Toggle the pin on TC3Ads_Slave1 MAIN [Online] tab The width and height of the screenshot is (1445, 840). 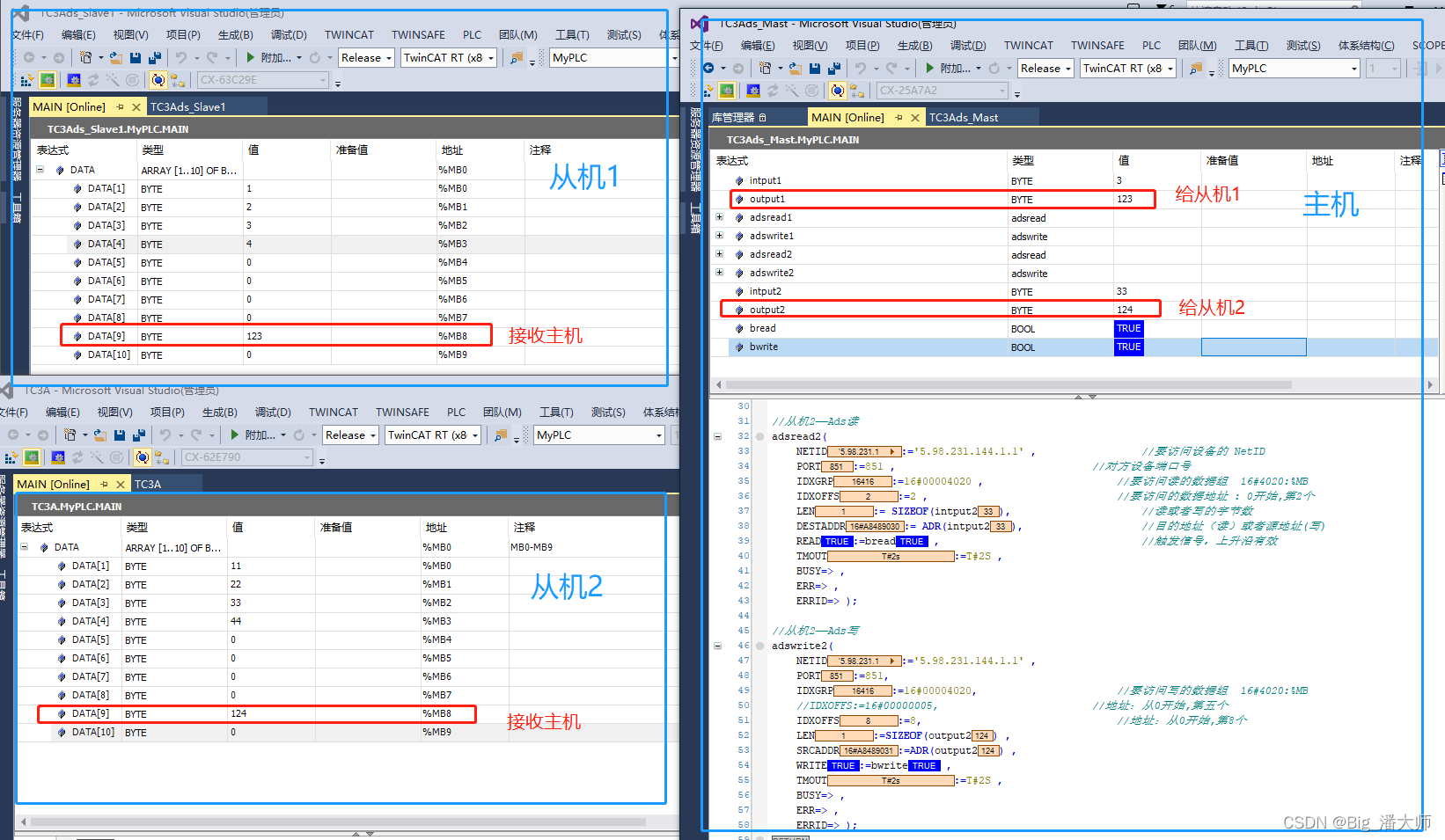point(121,107)
